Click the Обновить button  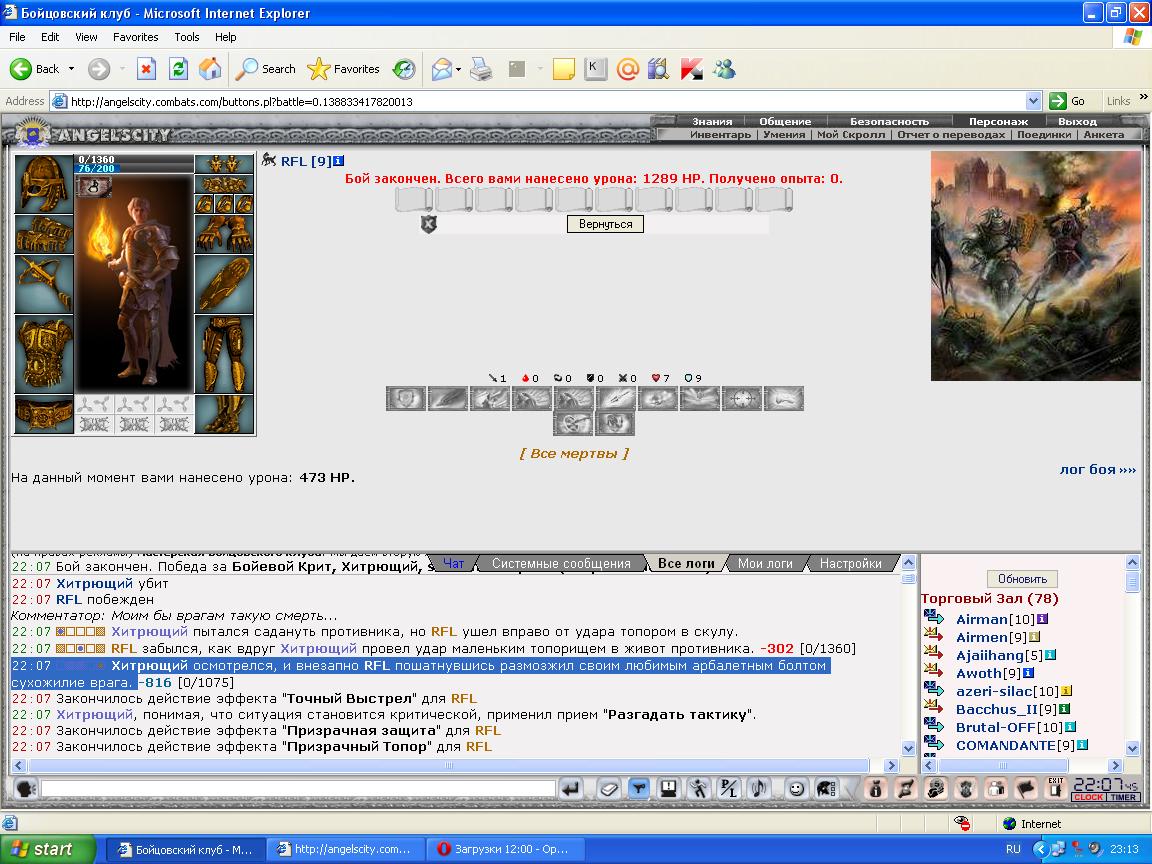(x=1022, y=579)
